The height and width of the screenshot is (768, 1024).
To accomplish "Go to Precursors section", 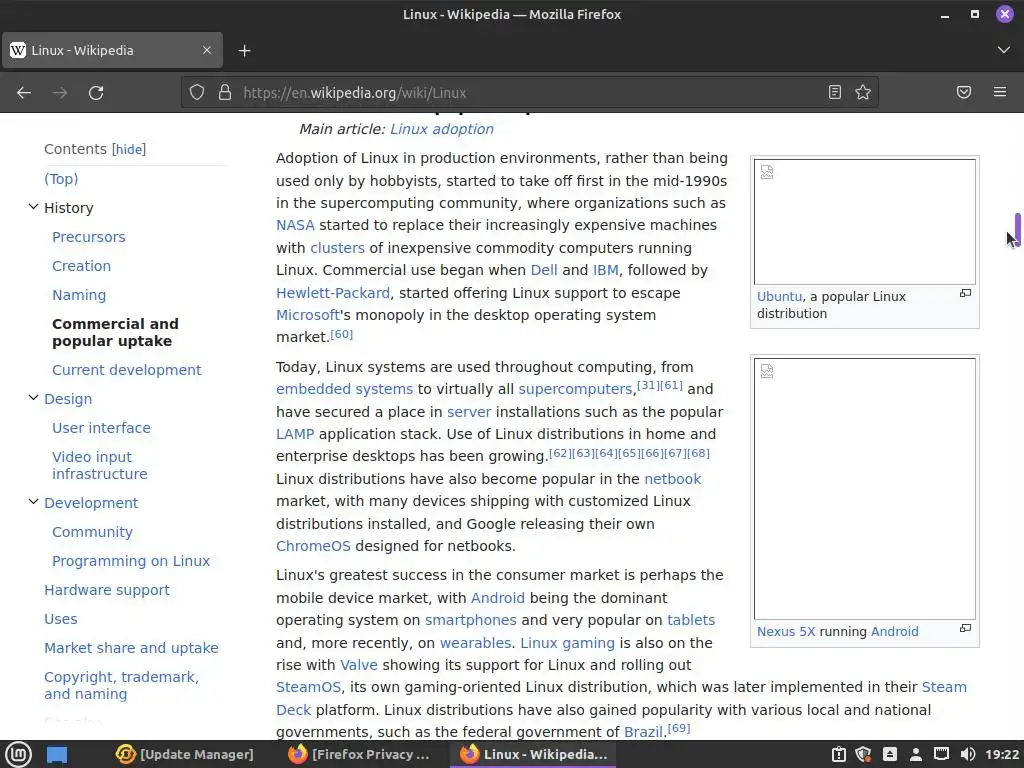I will tap(89, 237).
